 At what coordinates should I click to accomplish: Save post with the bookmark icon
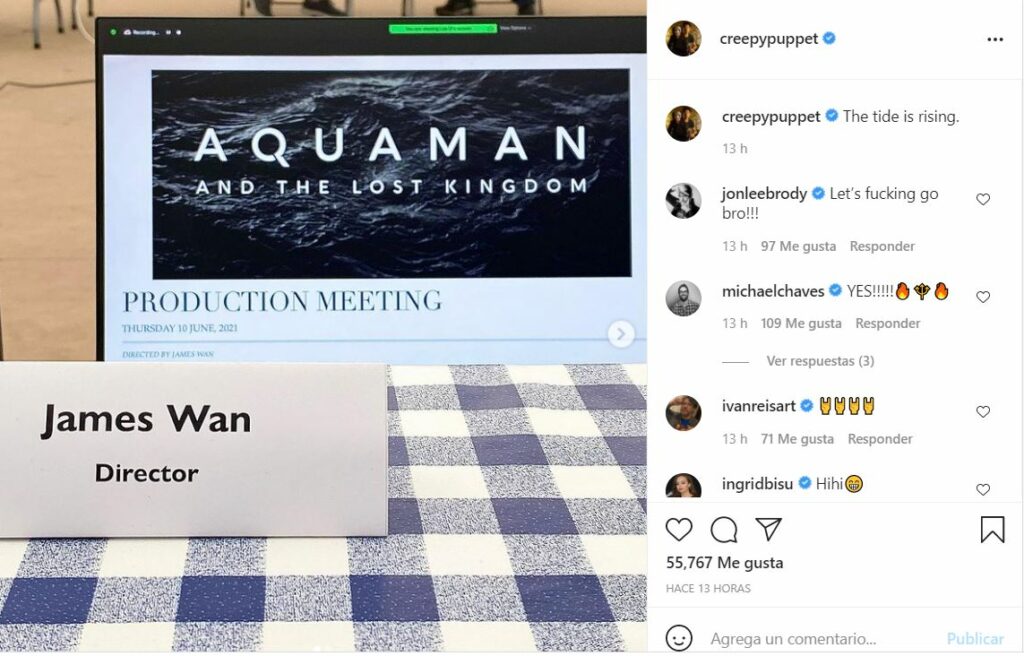[992, 529]
